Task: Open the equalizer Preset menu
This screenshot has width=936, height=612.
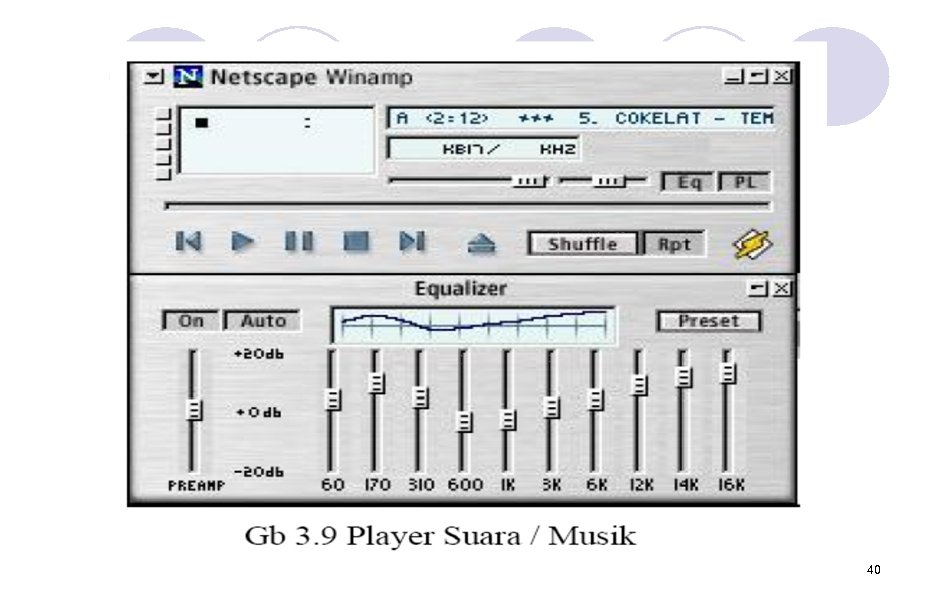Action: point(709,321)
